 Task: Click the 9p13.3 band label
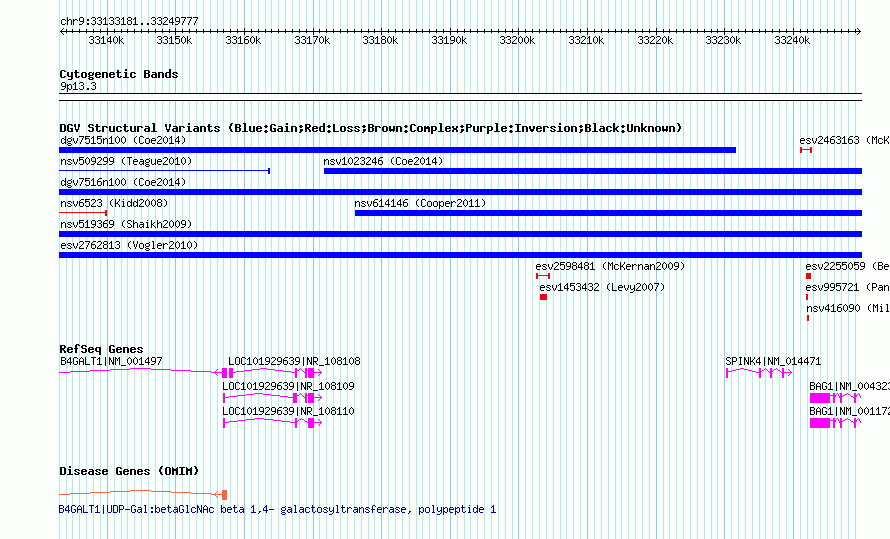click(78, 86)
